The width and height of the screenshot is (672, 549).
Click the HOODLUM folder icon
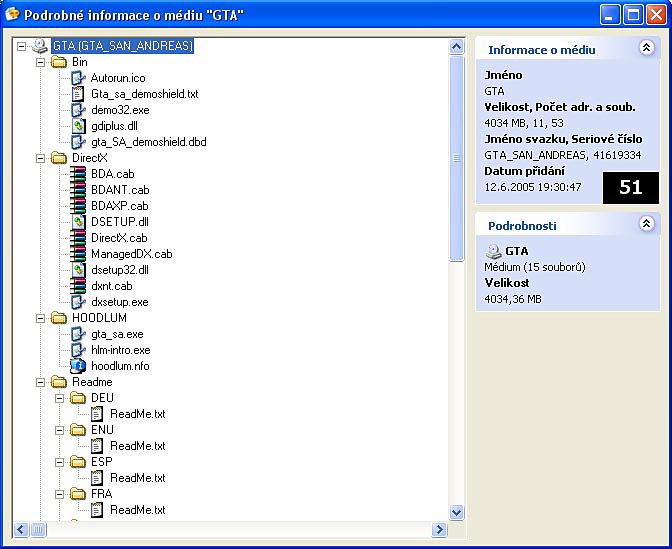[x=59, y=318]
